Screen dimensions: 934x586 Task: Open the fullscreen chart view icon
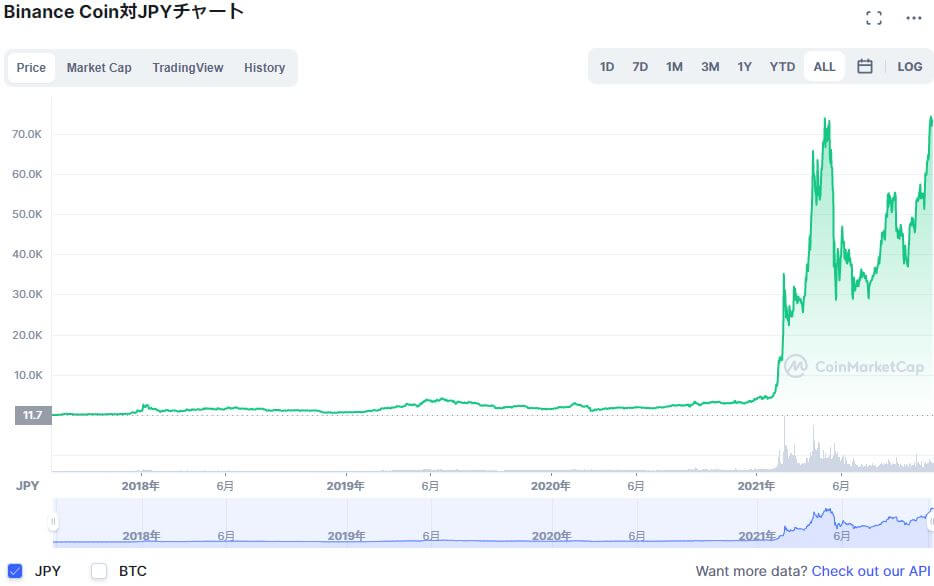[x=874, y=18]
